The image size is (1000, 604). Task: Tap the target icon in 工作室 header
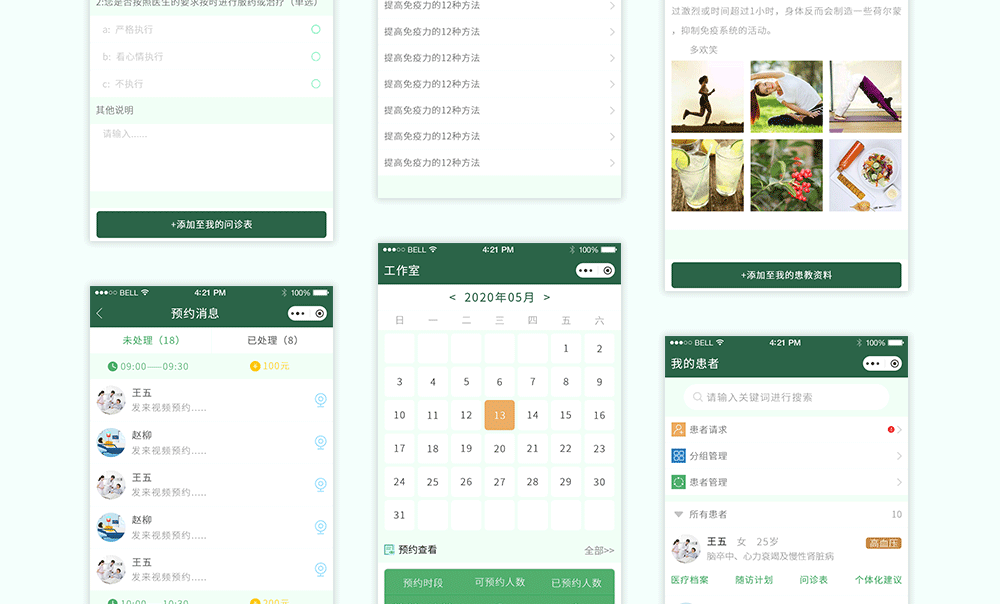pyautogui.click(x=608, y=270)
